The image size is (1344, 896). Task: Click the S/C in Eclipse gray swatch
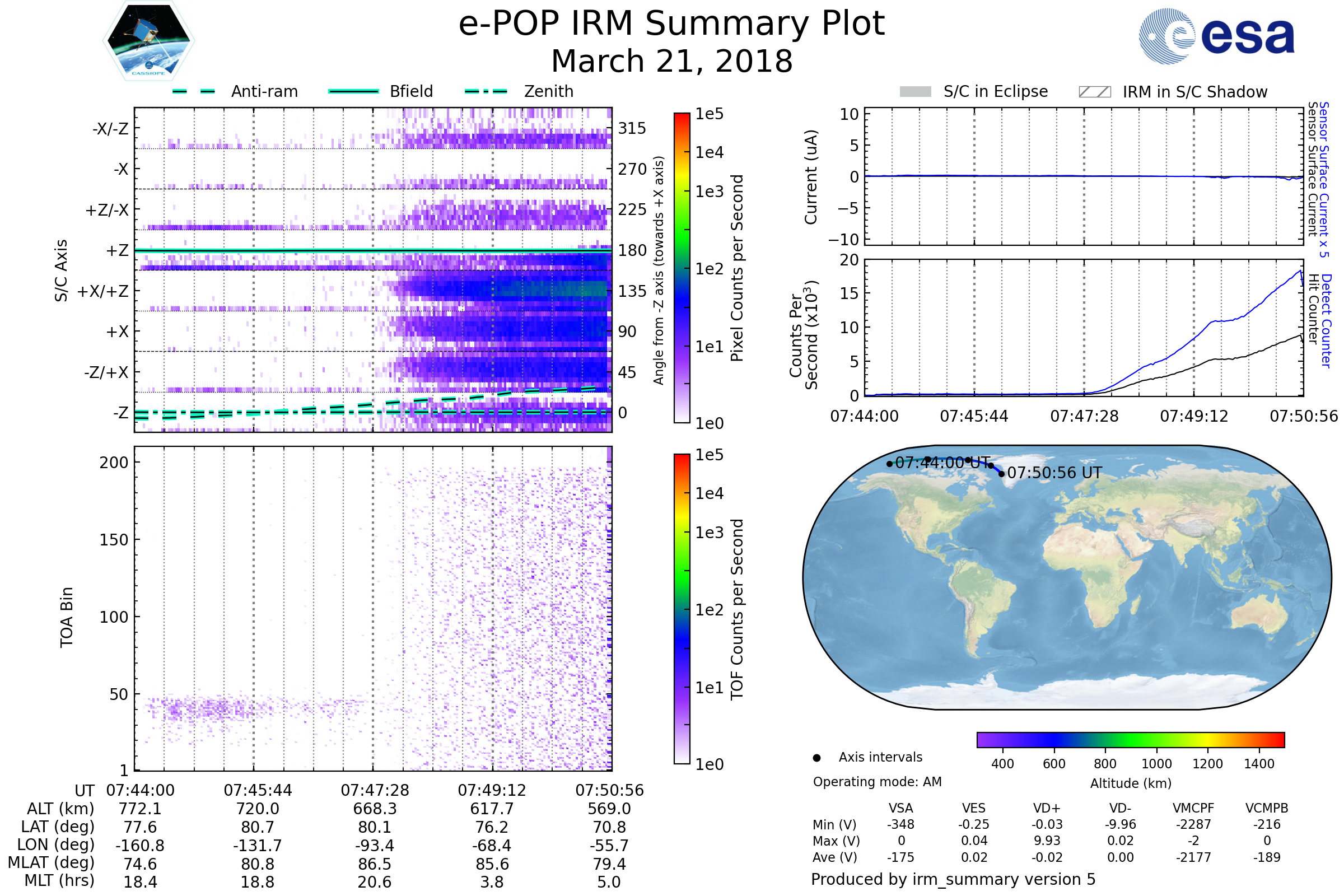point(915,92)
